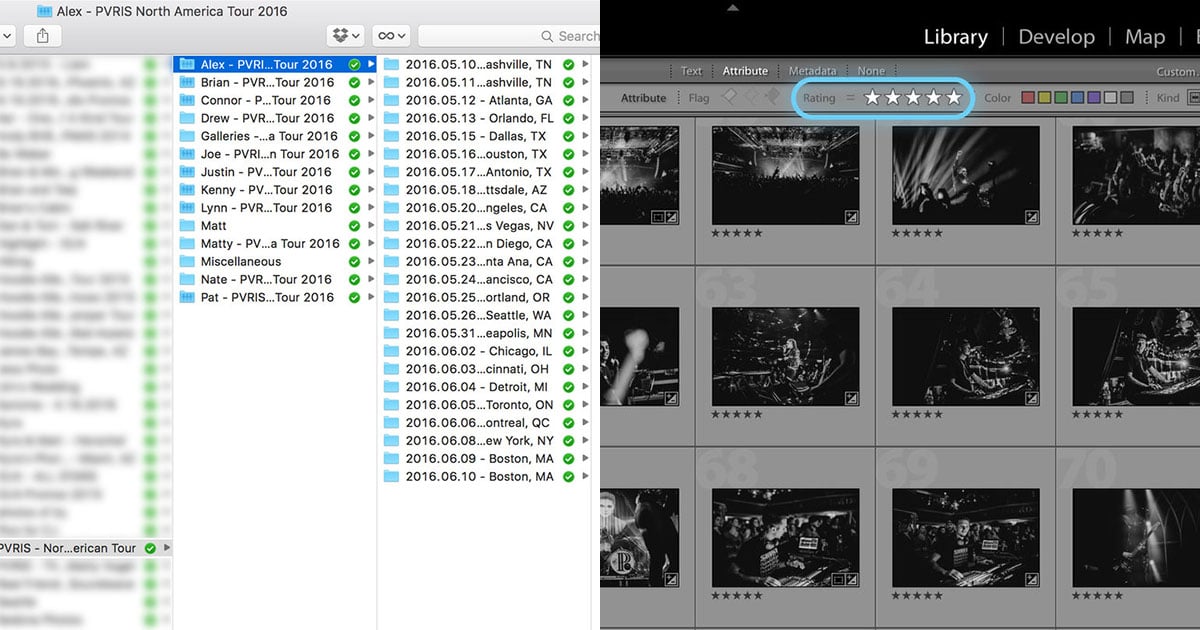The image size is (1200, 630).
Task: Expand the 2016.06.02 - Chicago, IL folder arrow
Action: click(586, 352)
